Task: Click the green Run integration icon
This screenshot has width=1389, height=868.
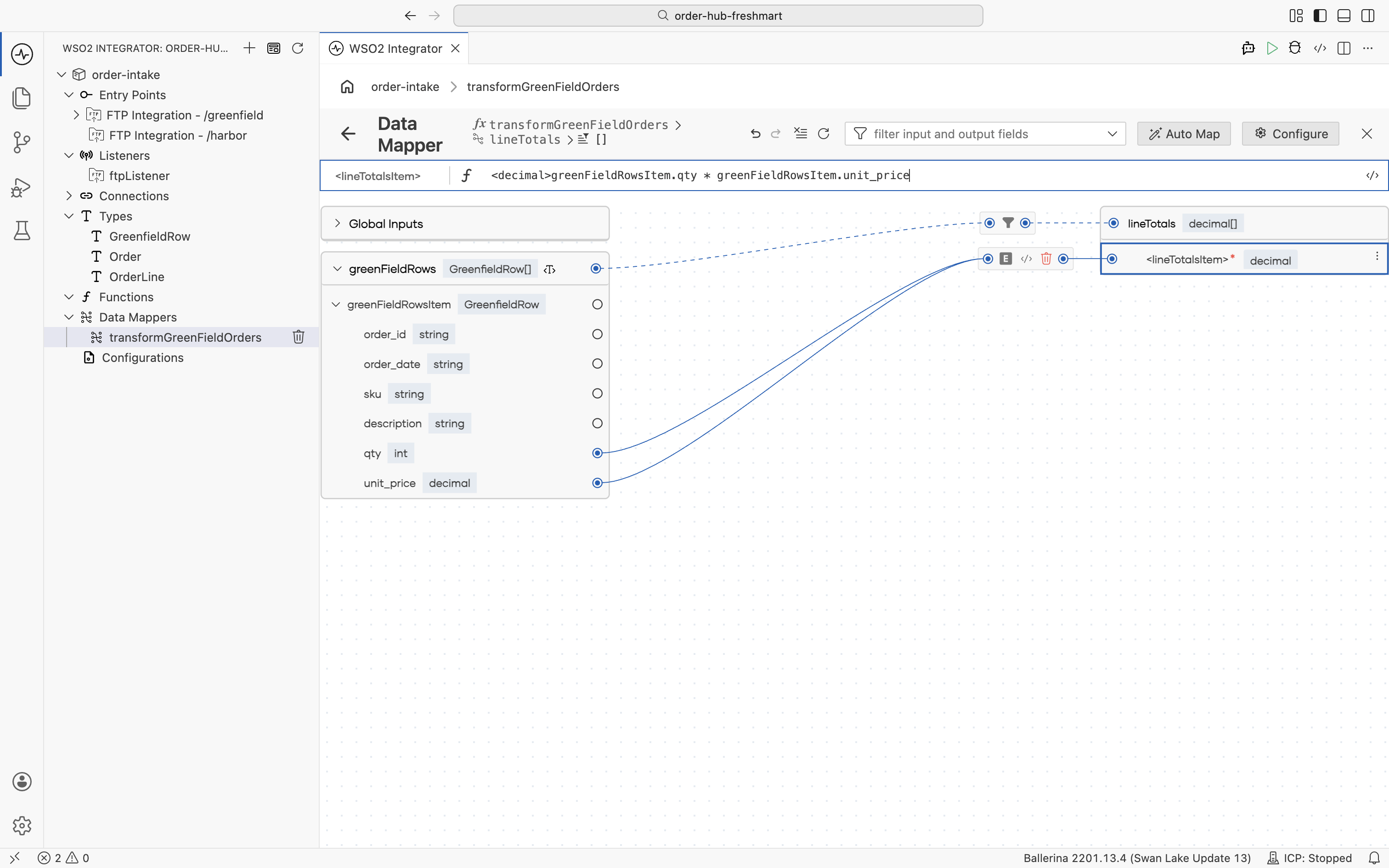Action: (x=1272, y=48)
